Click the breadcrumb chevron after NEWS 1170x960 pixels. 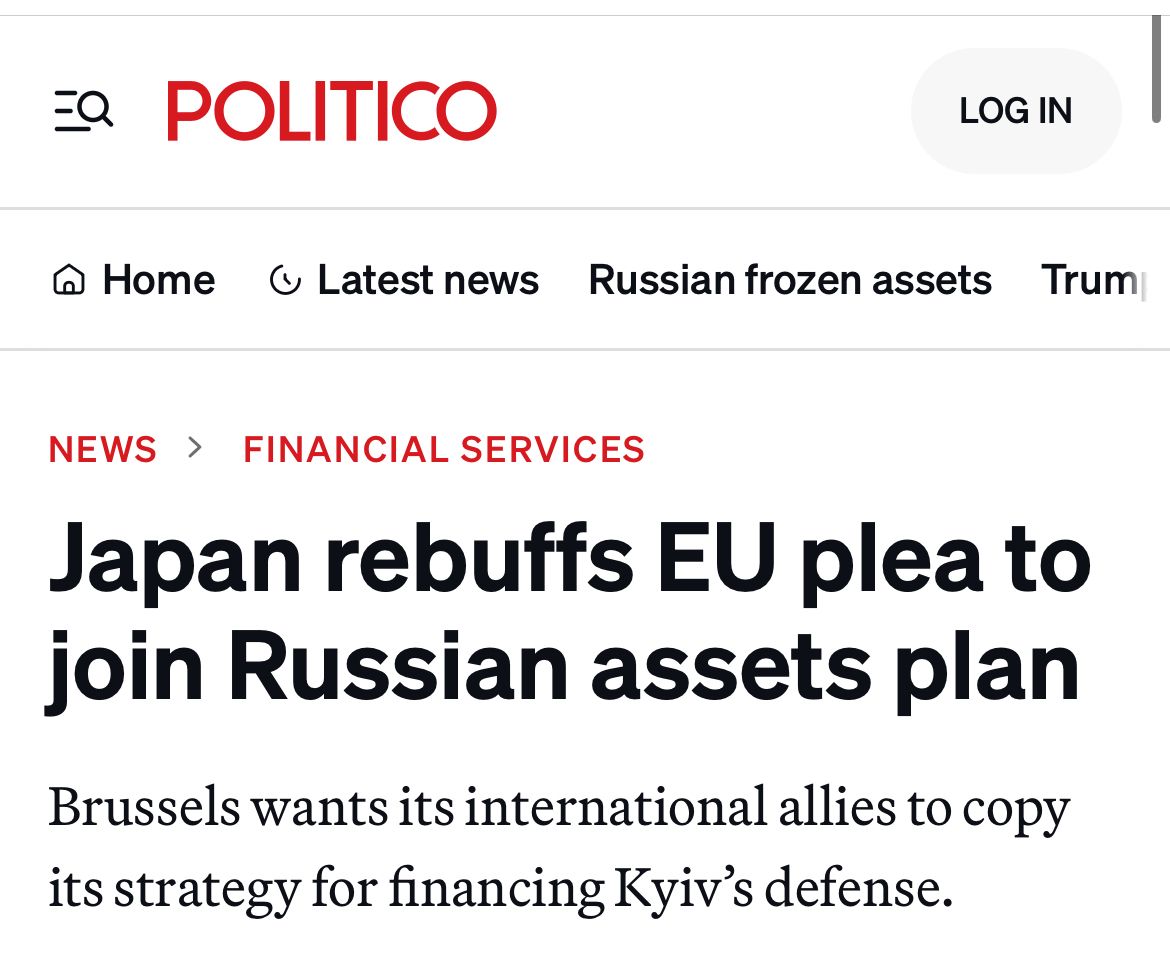196,447
